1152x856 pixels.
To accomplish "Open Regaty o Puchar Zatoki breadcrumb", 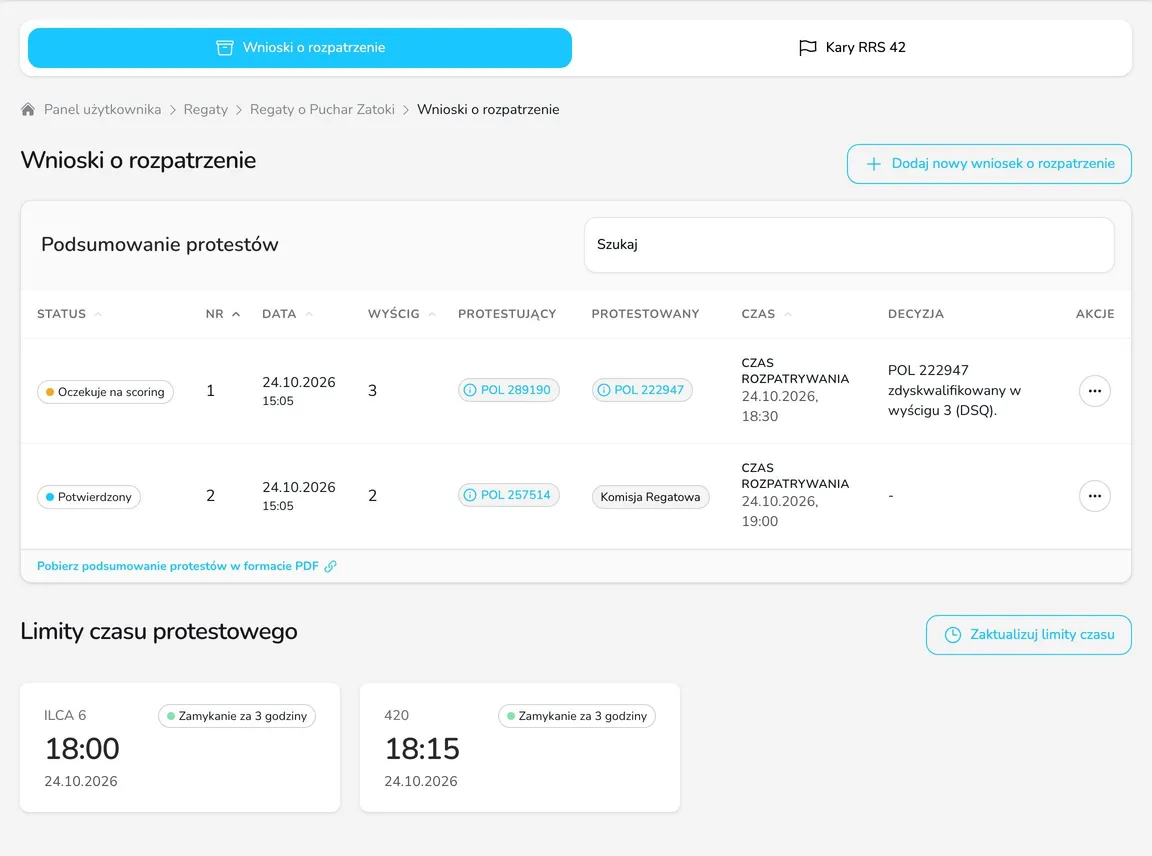I will click(322, 109).
